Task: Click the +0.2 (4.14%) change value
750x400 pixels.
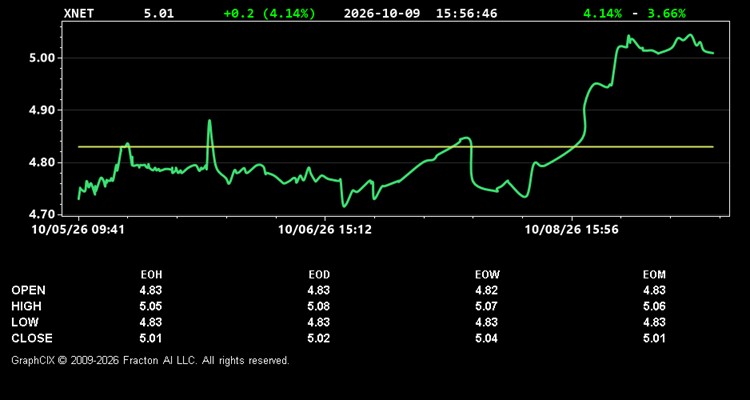Action: click(x=270, y=13)
